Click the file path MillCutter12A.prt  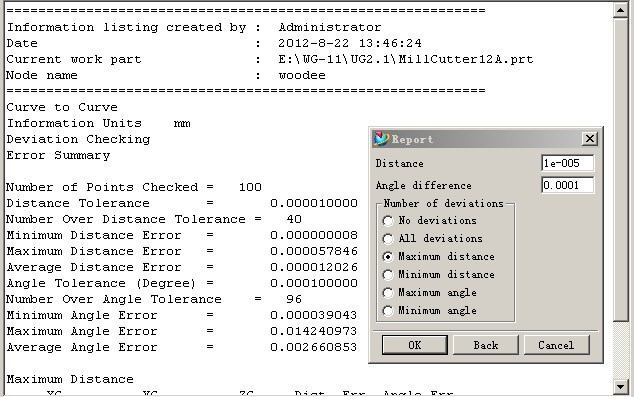click(406, 59)
